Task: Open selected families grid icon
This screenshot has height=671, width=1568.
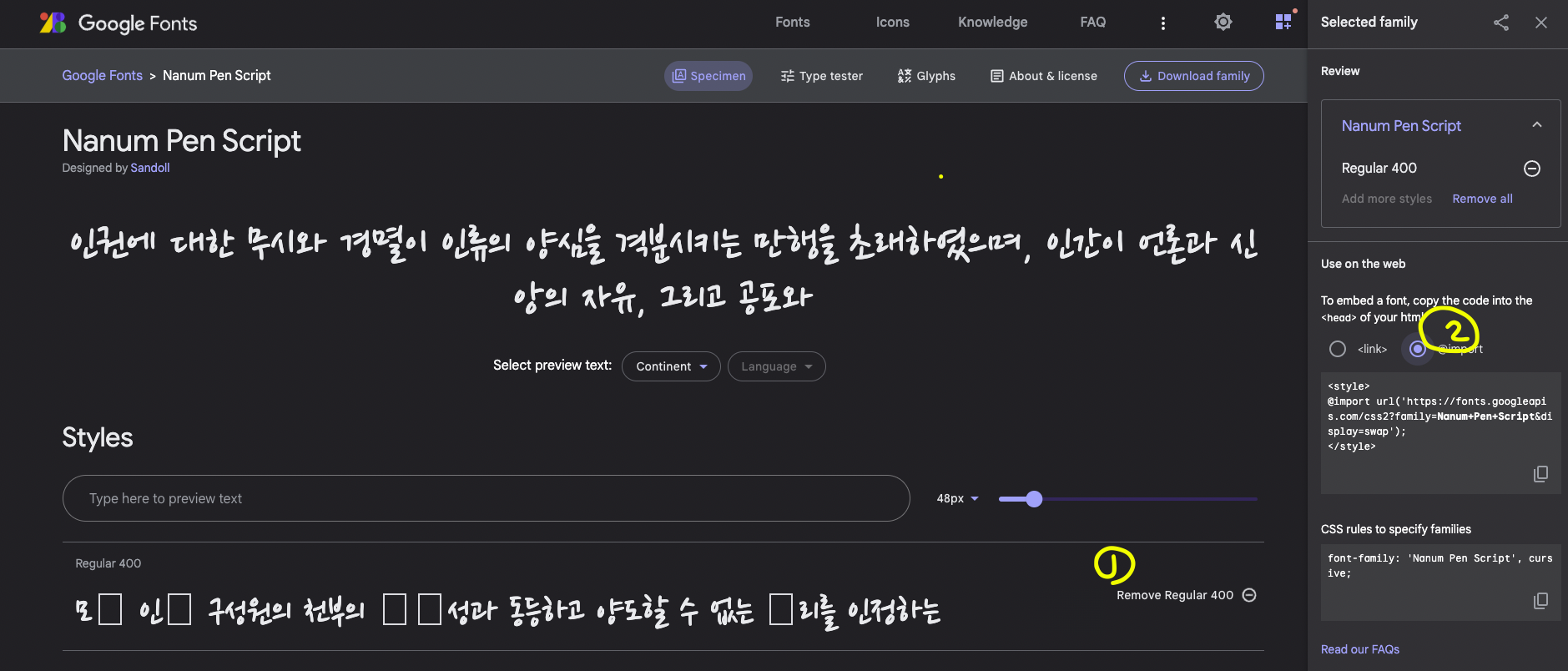Action: click(x=1283, y=22)
